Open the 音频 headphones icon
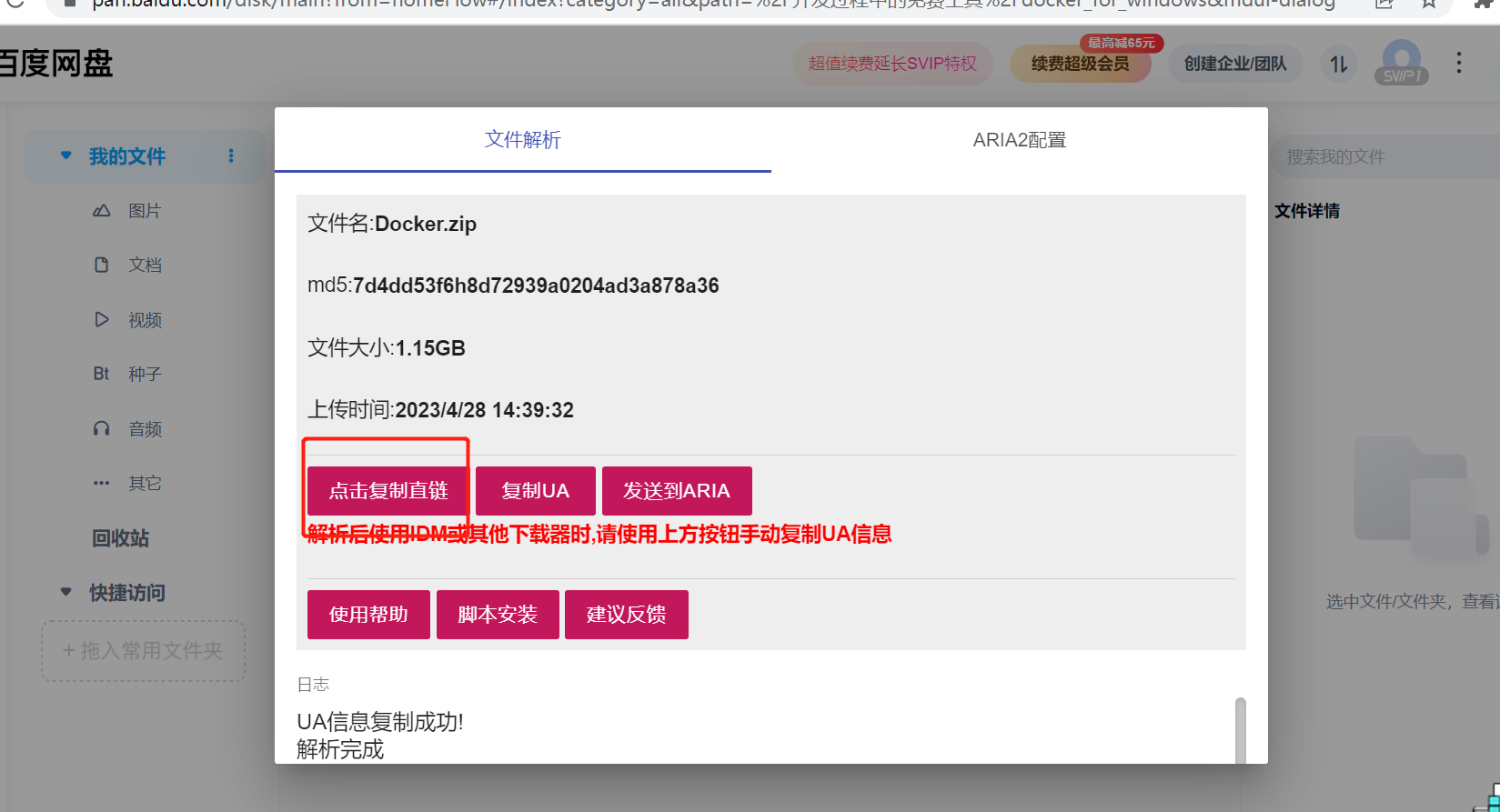 (102, 428)
